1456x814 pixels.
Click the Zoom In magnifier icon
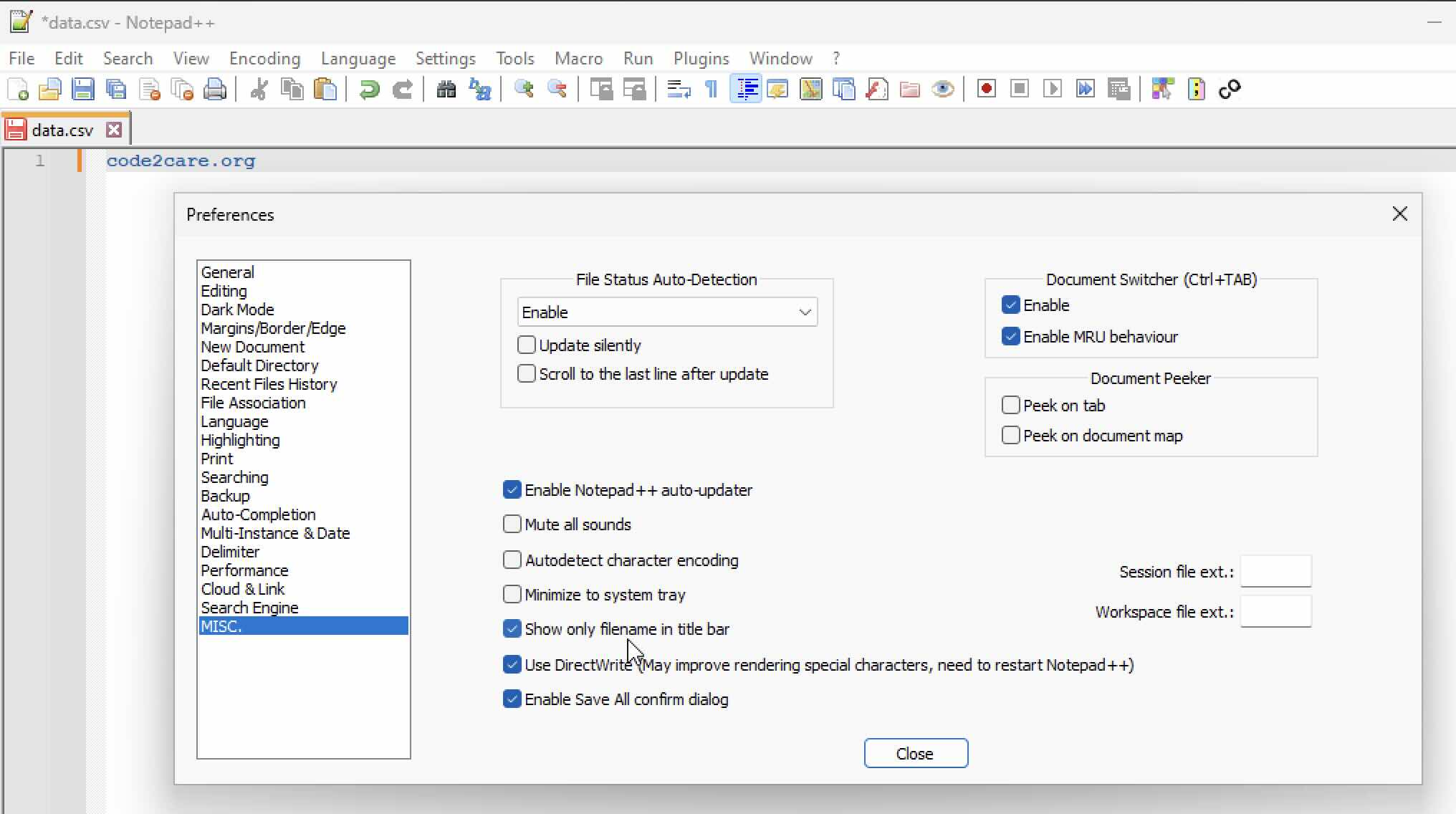coord(524,89)
